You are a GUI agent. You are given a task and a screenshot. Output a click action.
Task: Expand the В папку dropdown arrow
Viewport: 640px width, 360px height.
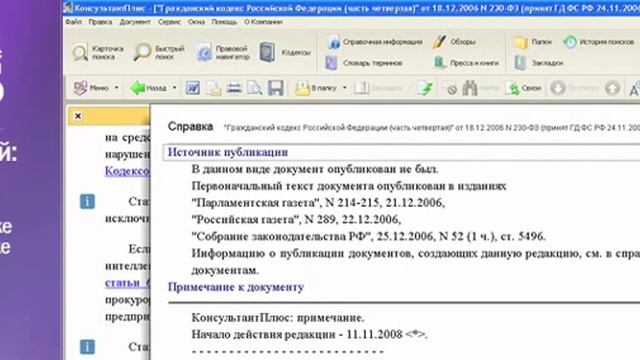tap(344, 88)
